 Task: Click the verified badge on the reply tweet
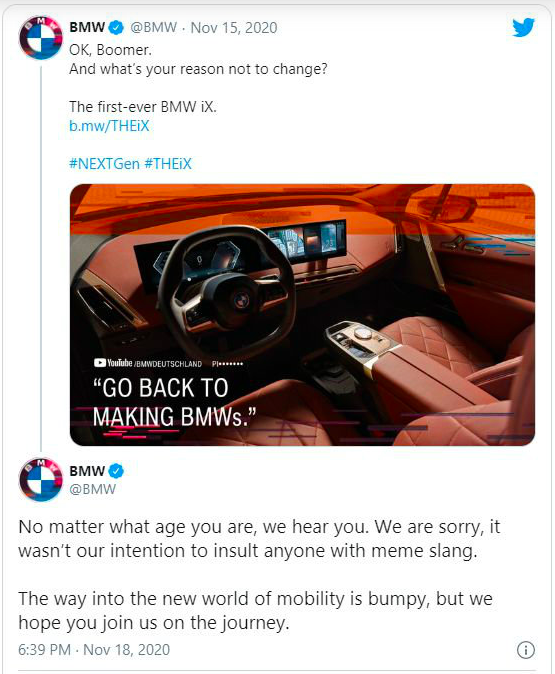[116, 471]
